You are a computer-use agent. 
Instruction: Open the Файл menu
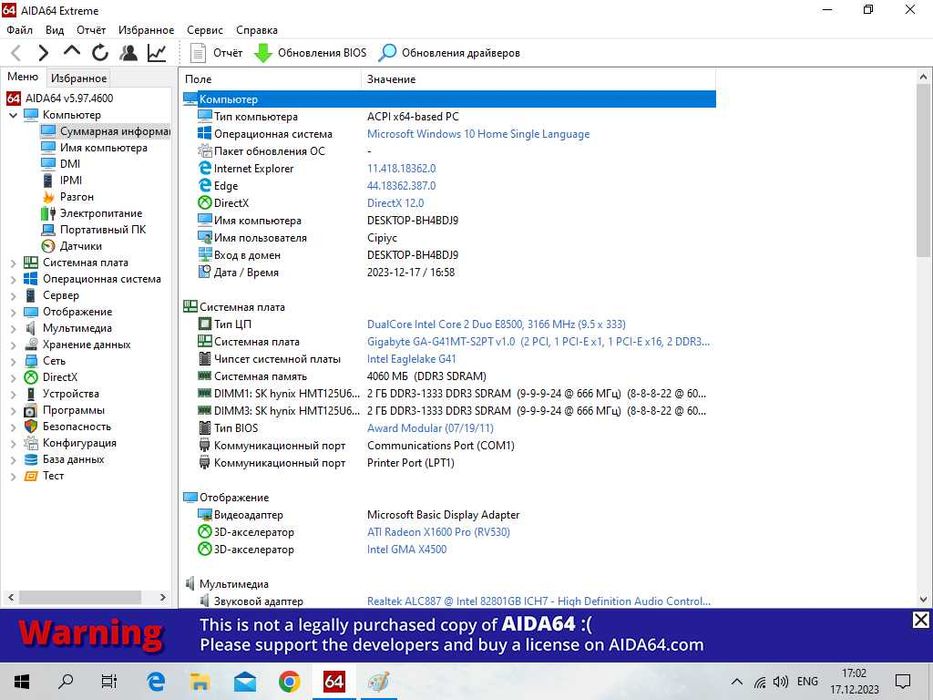(20, 30)
